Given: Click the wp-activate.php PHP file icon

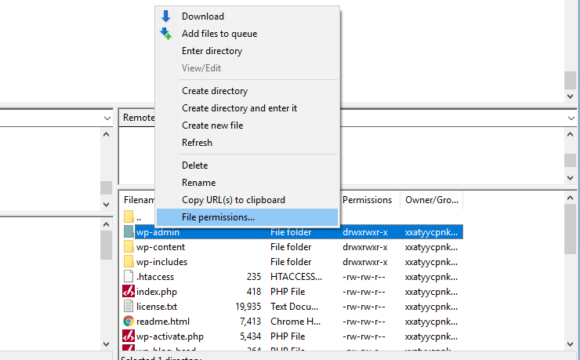Looking at the screenshot, I should (128, 336).
